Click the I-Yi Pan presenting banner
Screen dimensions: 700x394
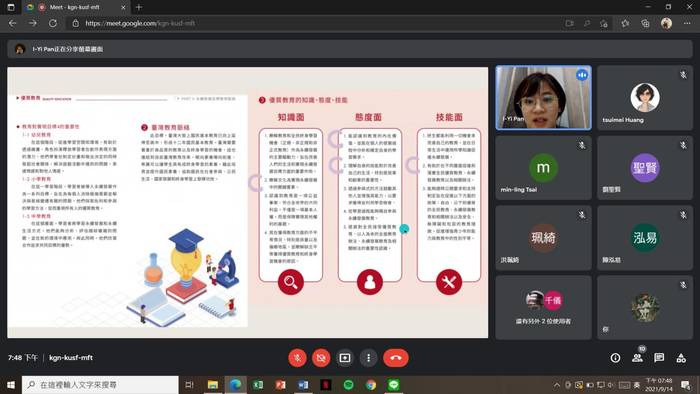350,49
